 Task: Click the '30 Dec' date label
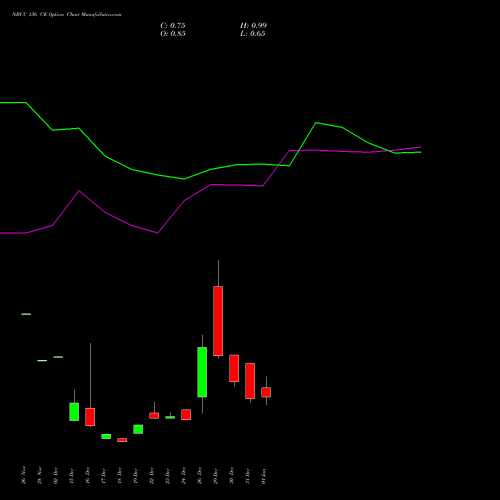(x=232, y=475)
